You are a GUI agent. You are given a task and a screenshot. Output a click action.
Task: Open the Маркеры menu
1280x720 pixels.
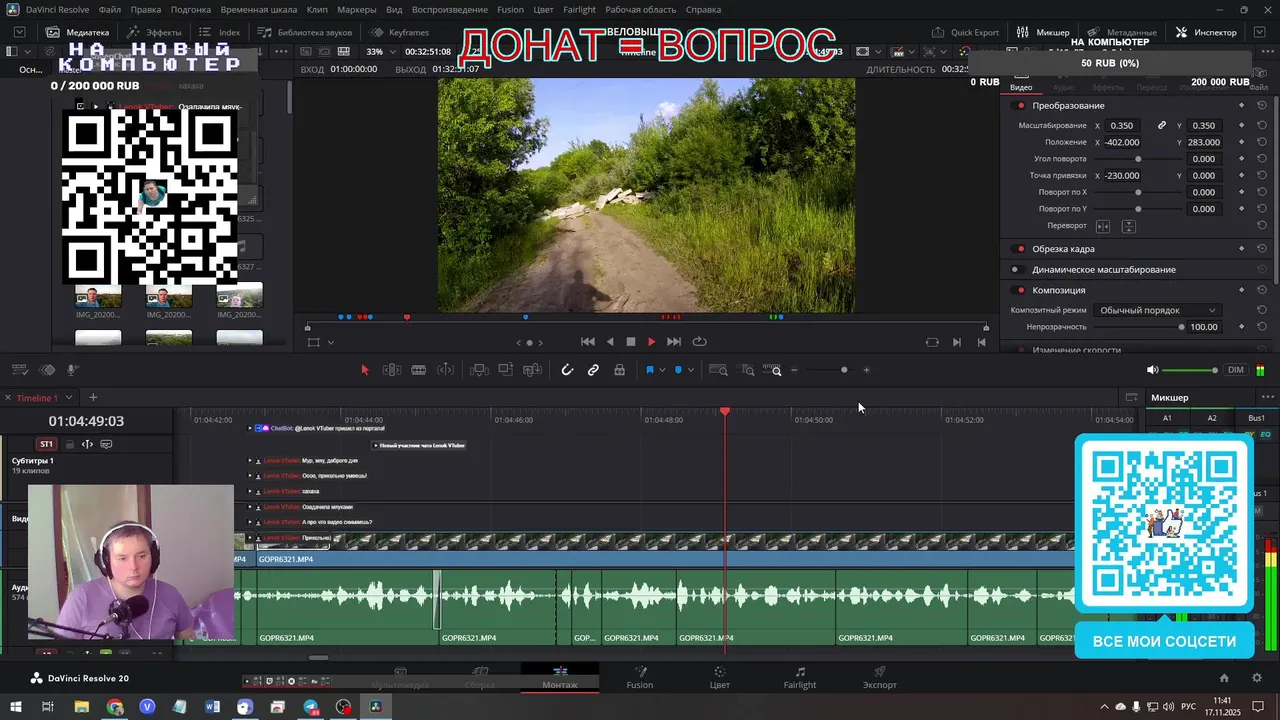[x=357, y=10]
